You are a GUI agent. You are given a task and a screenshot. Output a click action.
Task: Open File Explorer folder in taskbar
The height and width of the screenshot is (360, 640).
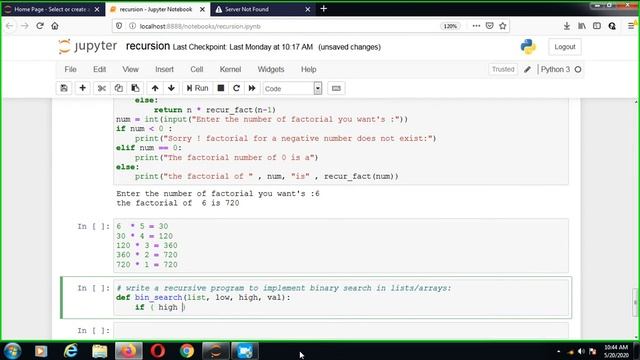coord(99,351)
